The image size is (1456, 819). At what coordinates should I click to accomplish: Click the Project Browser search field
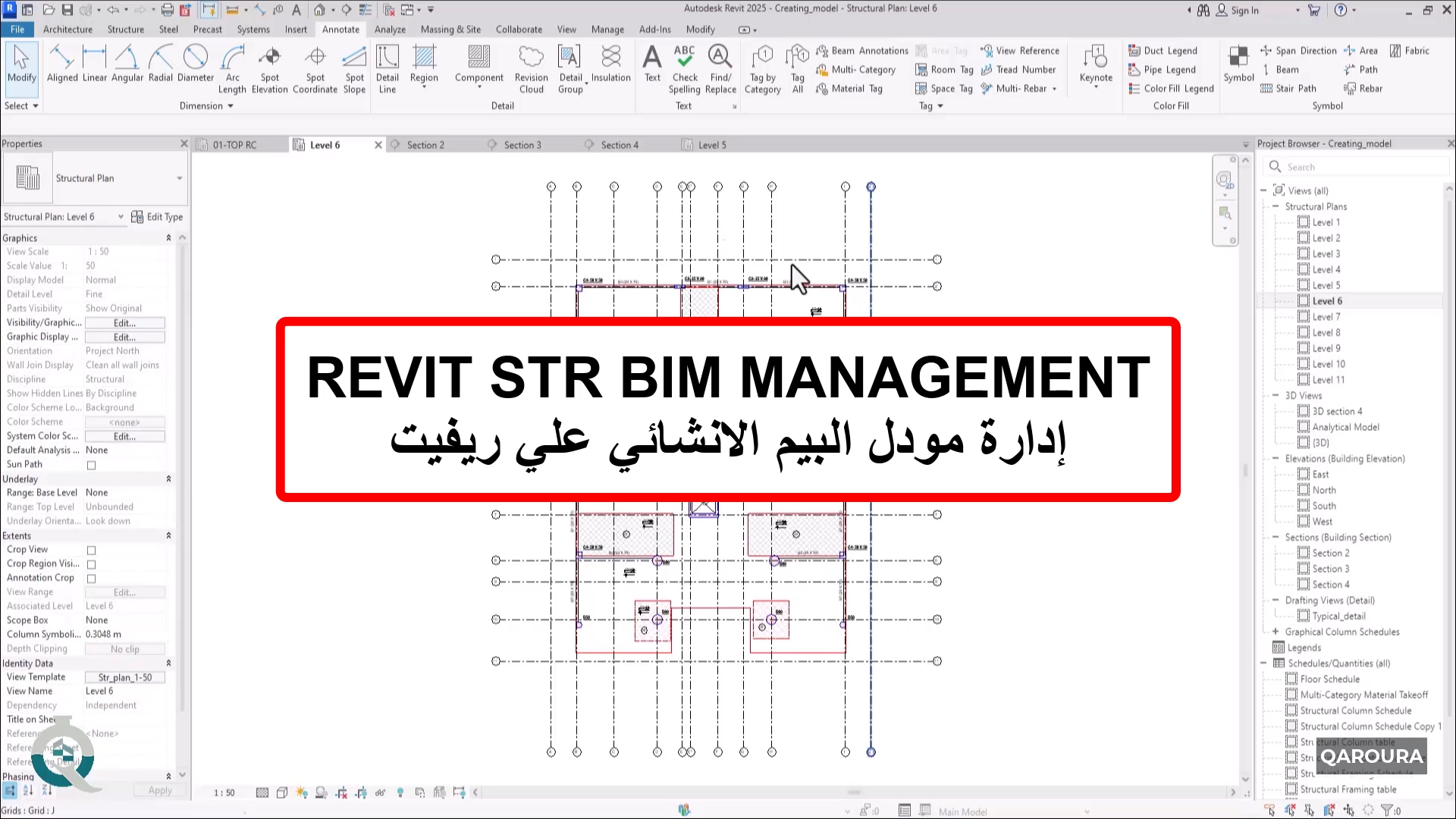point(1357,167)
